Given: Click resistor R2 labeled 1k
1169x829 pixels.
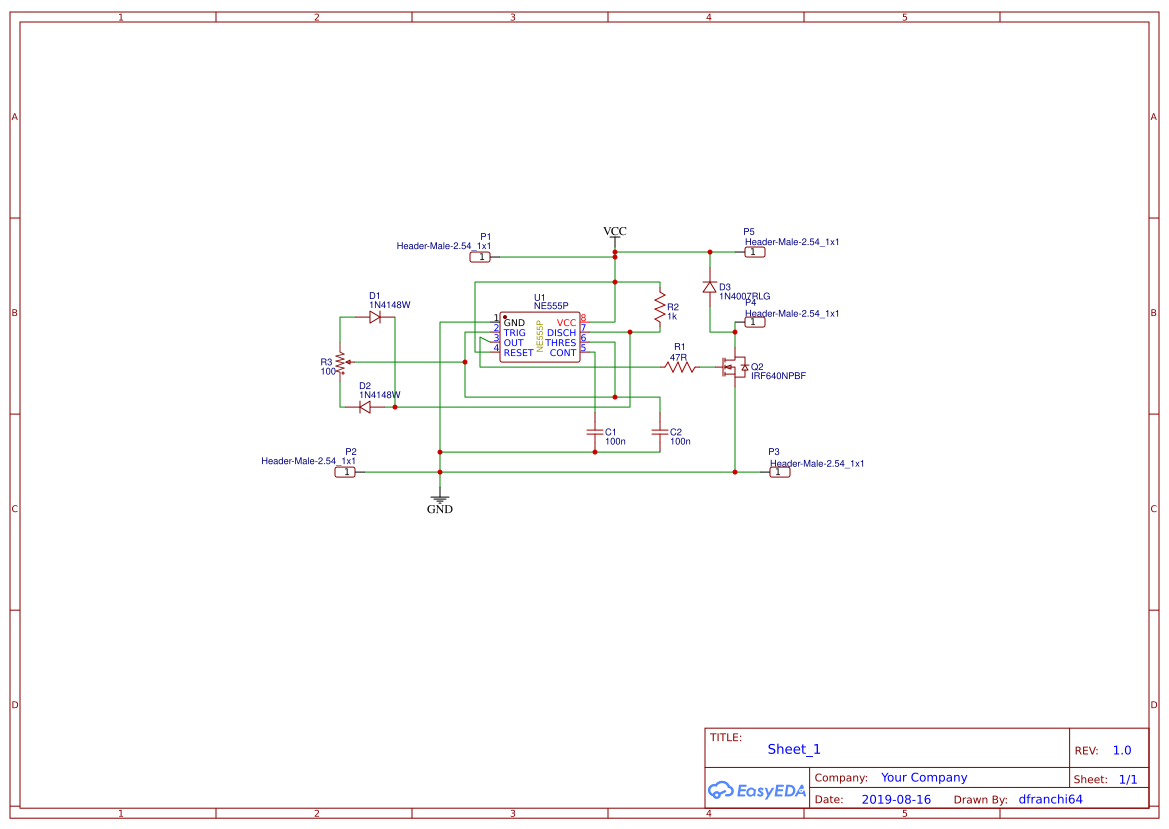Looking at the screenshot, I should [x=660, y=307].
